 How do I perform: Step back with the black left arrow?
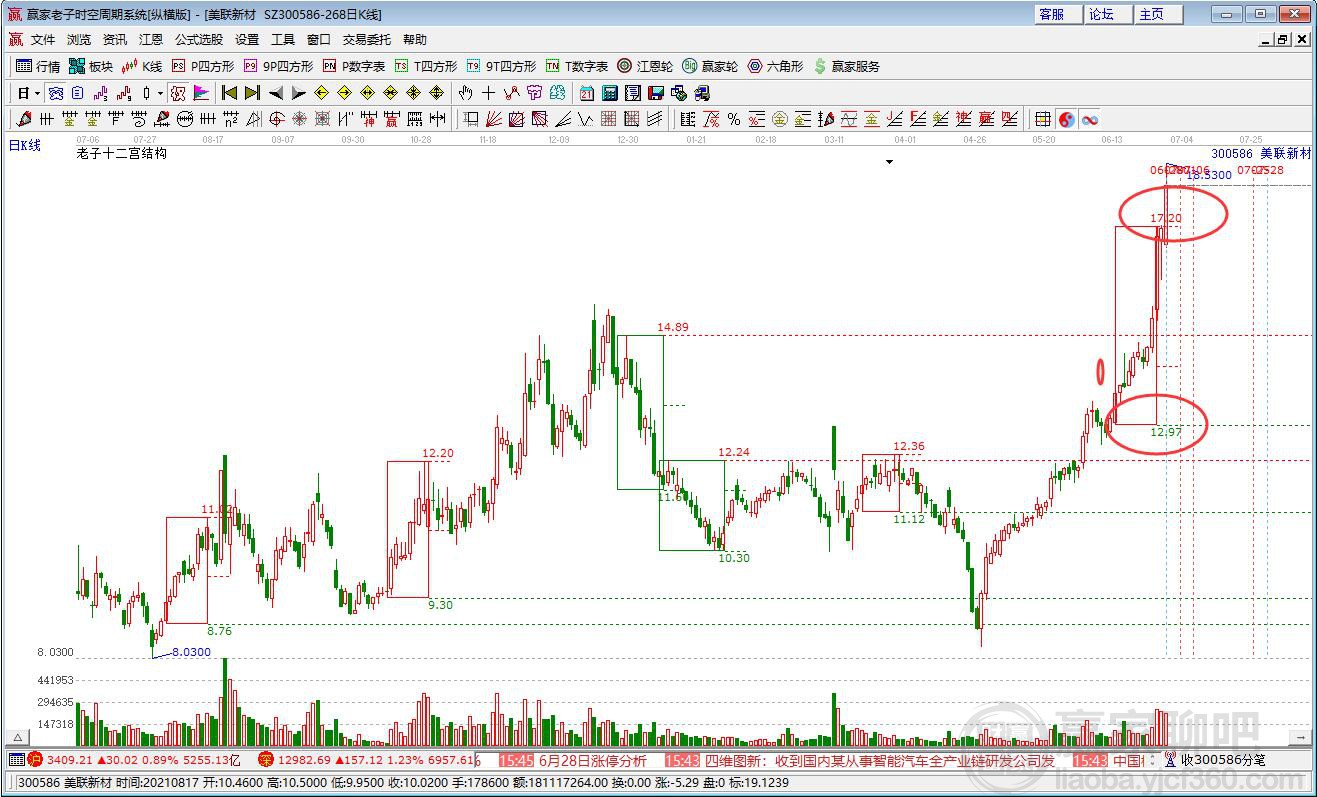275,93
